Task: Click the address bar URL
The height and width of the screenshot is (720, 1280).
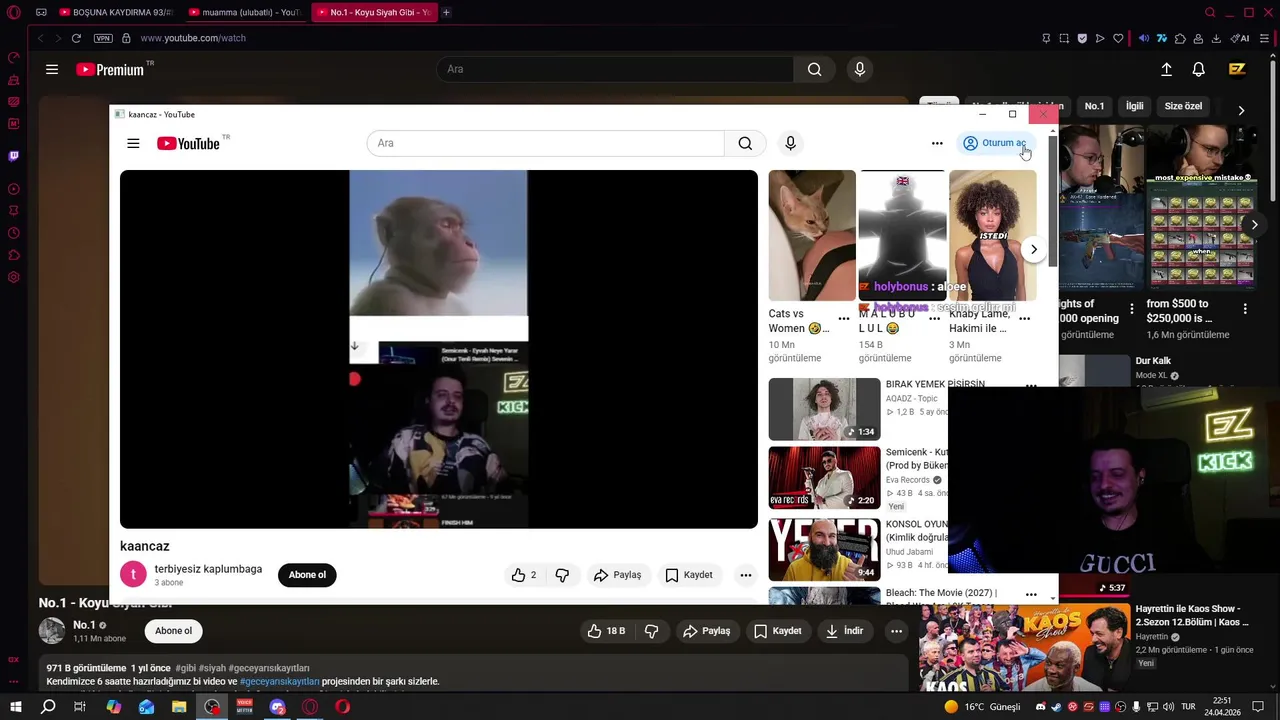Action: tap(193, 38)
